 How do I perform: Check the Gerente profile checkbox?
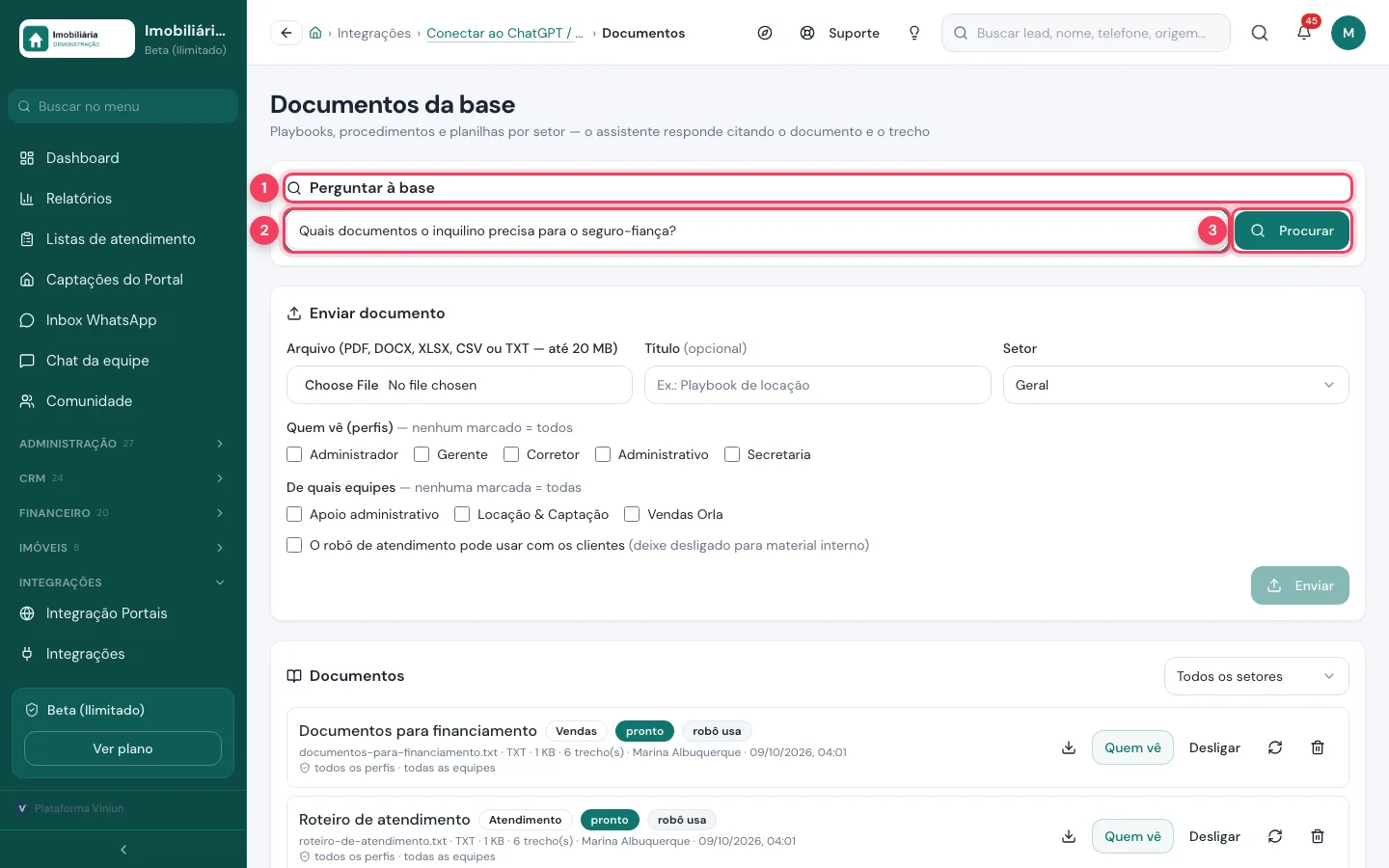click(x=422, y=454)
